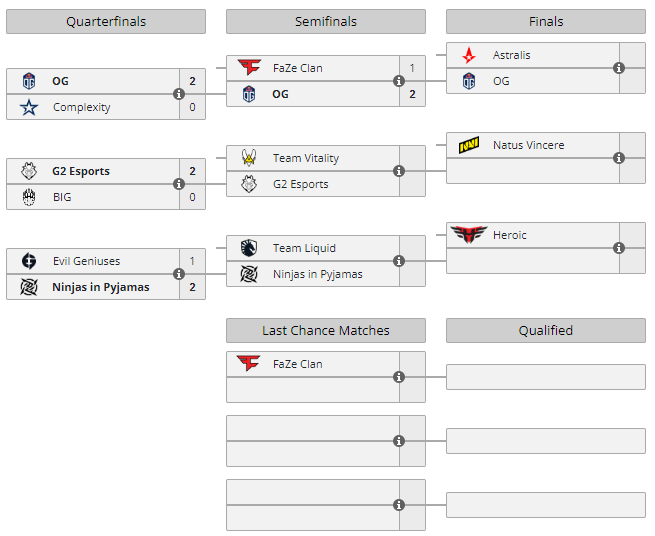
Task: Click the Astralis logo in Finals
Action: click(x=469, y=55)
